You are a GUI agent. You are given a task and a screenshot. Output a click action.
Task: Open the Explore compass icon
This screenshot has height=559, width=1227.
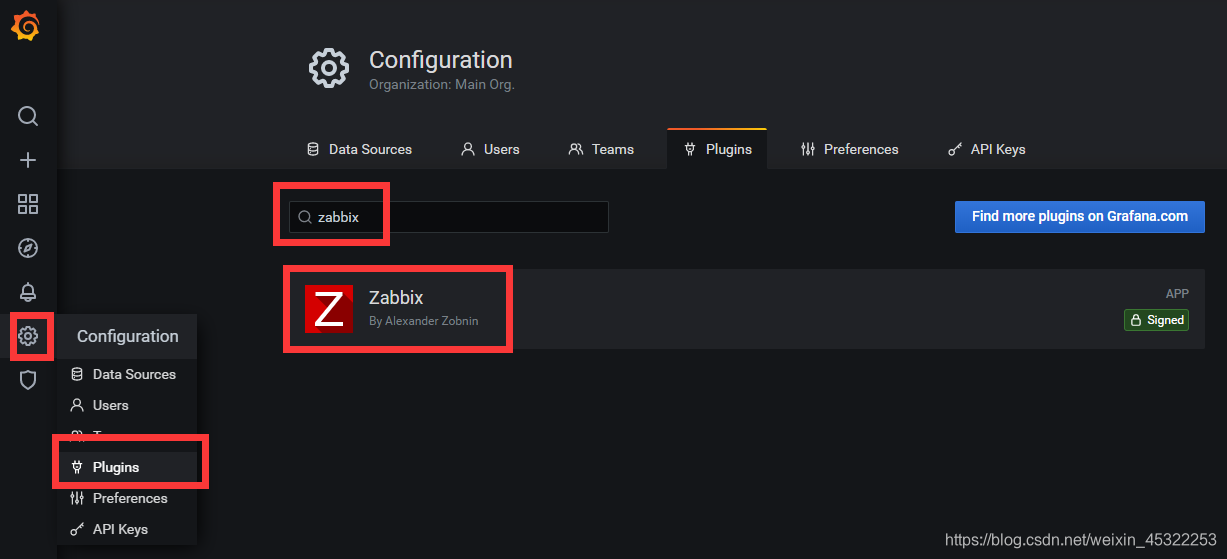(28, 248)
